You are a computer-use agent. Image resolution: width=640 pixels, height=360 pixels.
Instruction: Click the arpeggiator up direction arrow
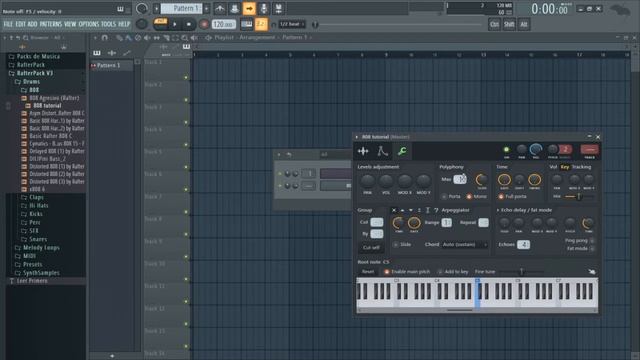(x=402, y=210)
